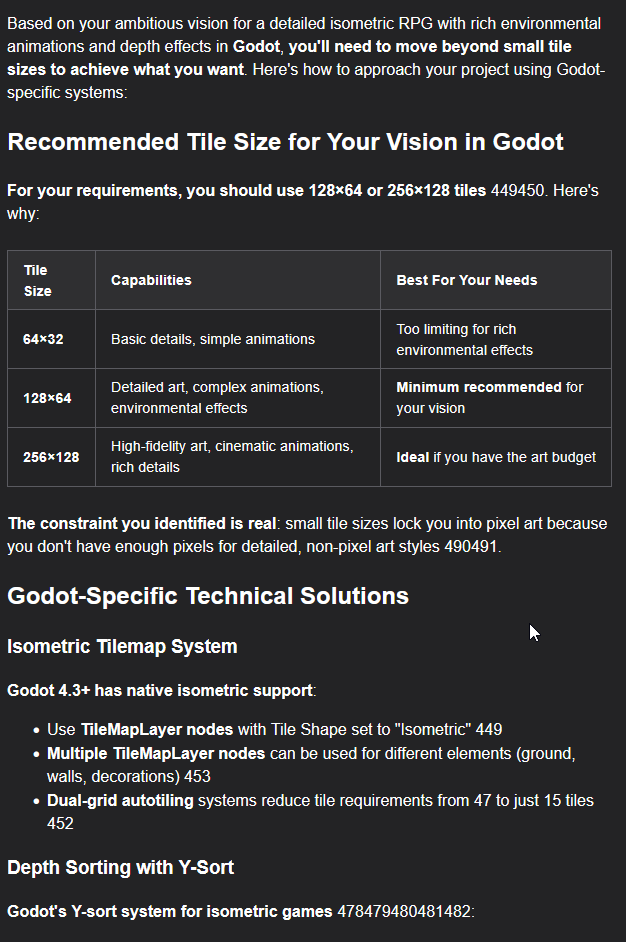This screenshot has height=942, width=626.
Task: Click citation 452 under dual-grid autotiling
Action: tap(60, 823)
